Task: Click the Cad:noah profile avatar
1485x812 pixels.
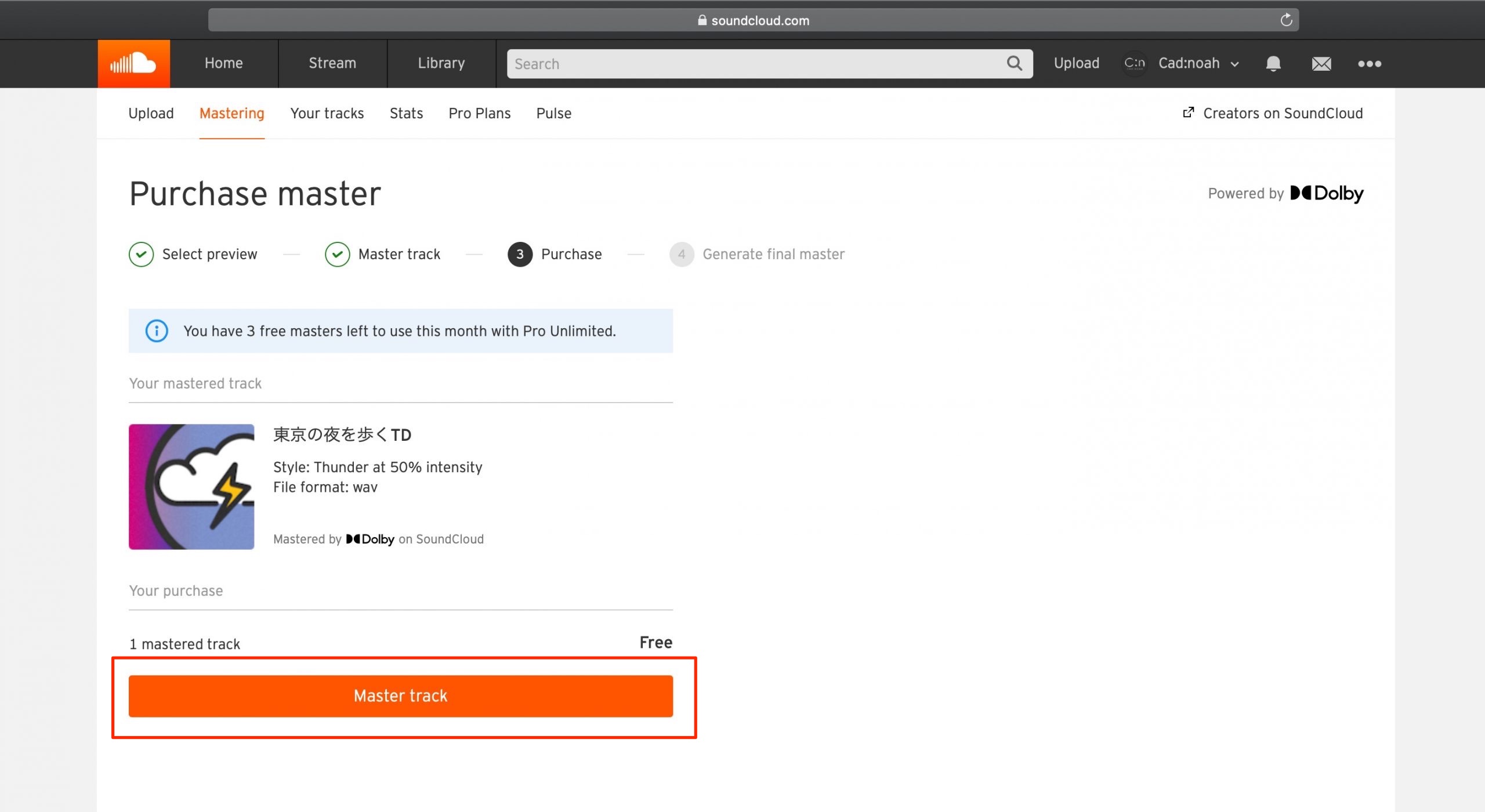Action: pos(1134,63)
